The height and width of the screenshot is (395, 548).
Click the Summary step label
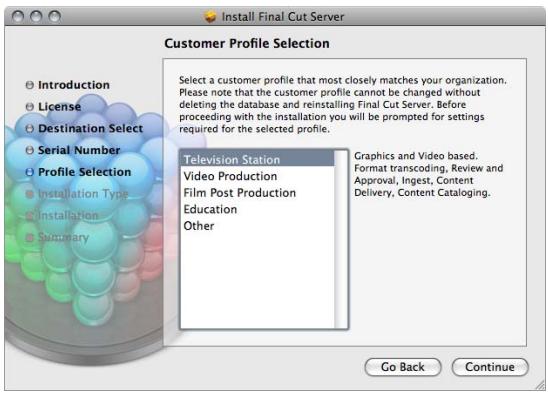(63, 237)
